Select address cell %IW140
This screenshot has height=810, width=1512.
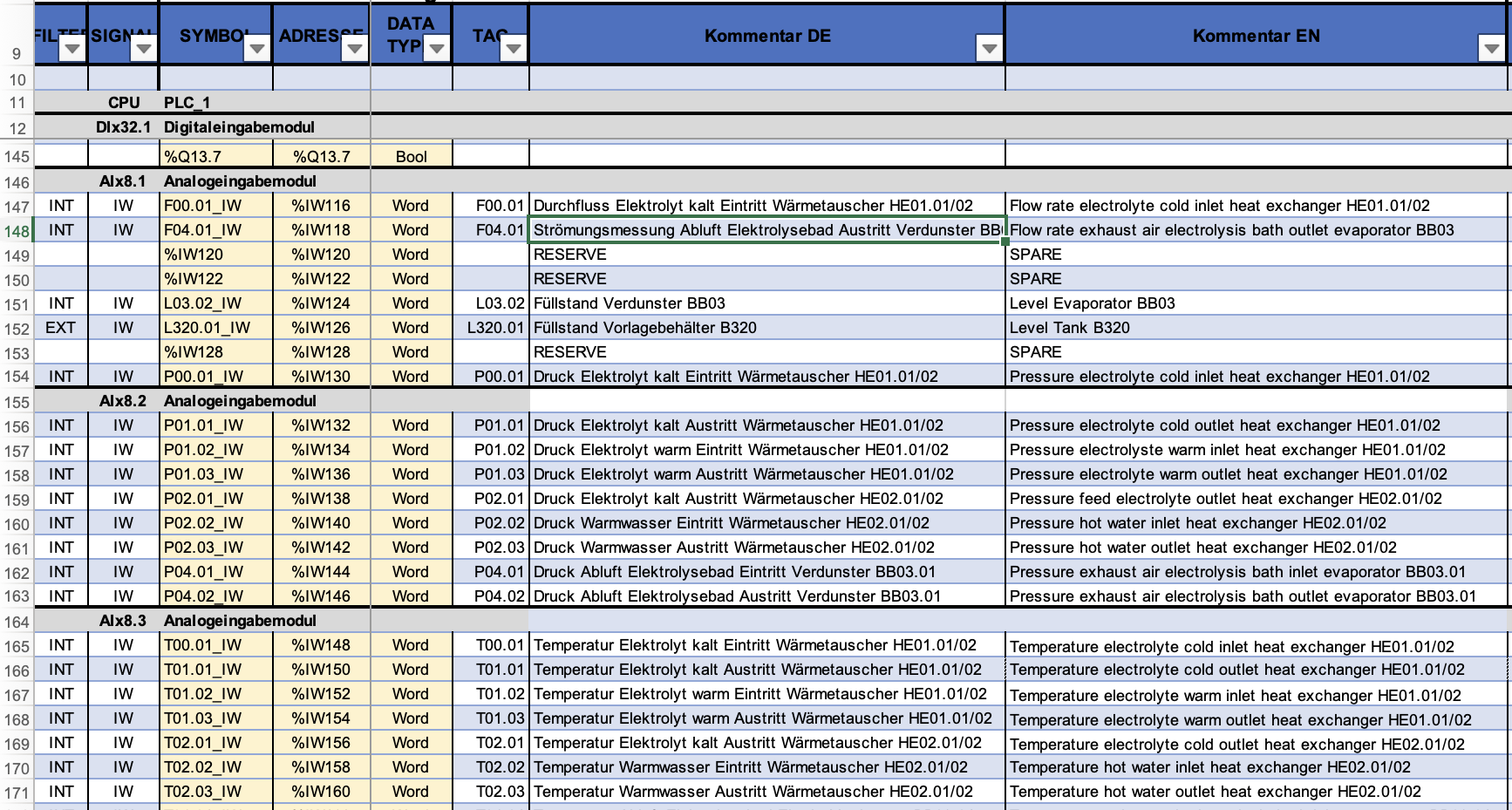coord(322,523)
